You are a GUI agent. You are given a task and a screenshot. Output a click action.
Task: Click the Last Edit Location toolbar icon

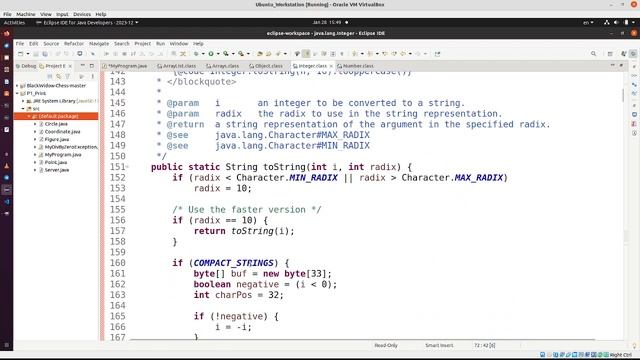point(385,53)
